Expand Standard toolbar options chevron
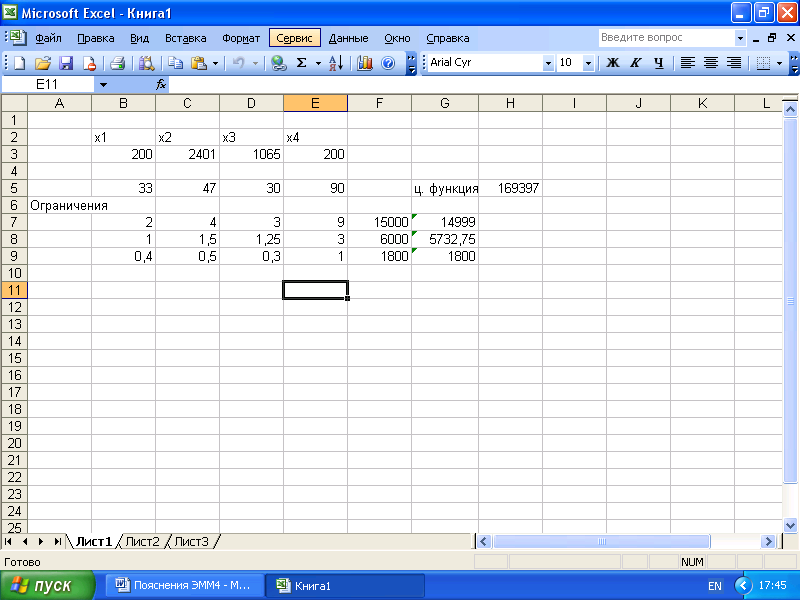 [x=411, y=63]
